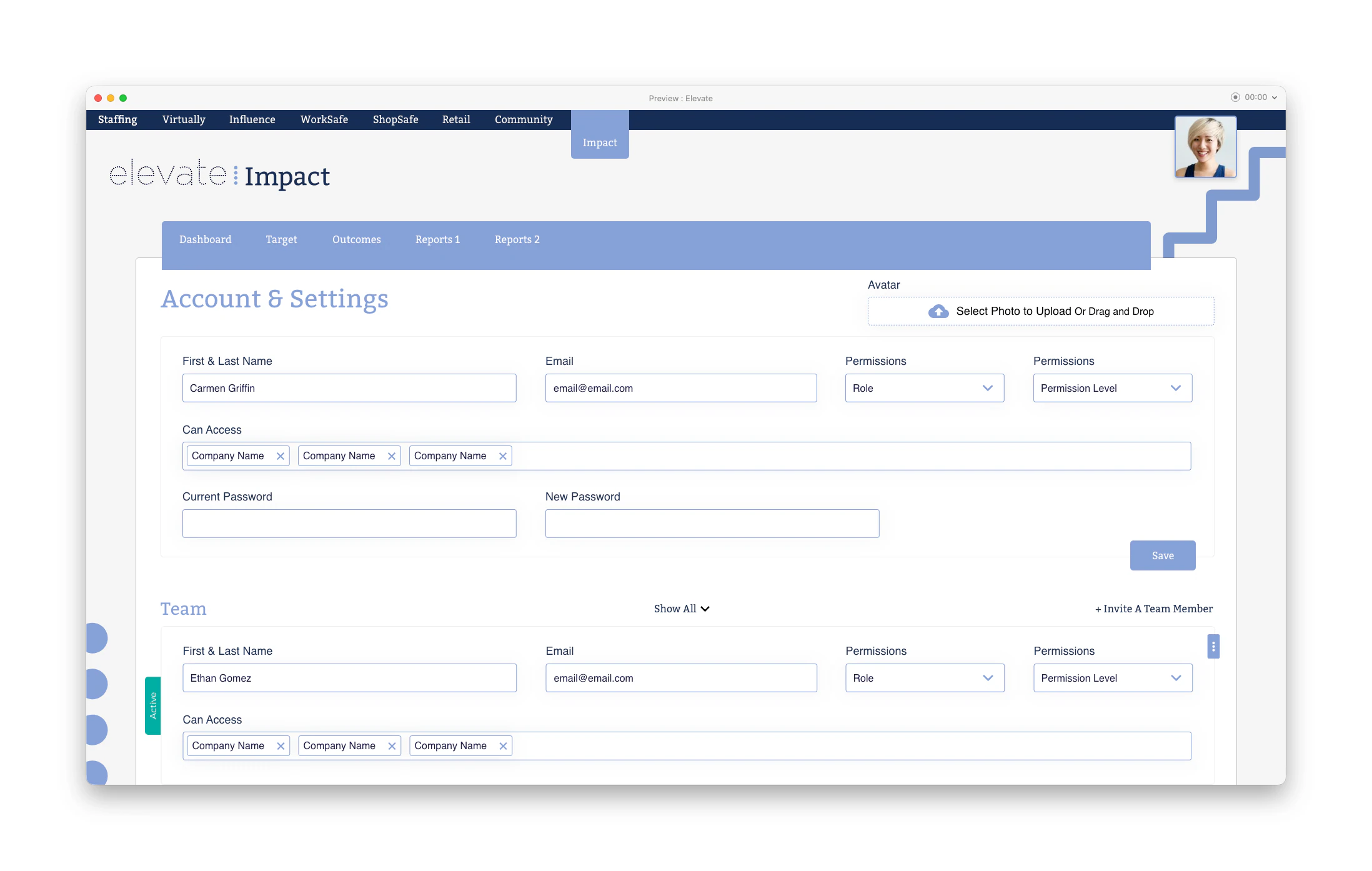This screenshot has width=1372, height=871.
Task: Open Permission Level dropdown for Ethan Gomez
Action: point(1113,678)
